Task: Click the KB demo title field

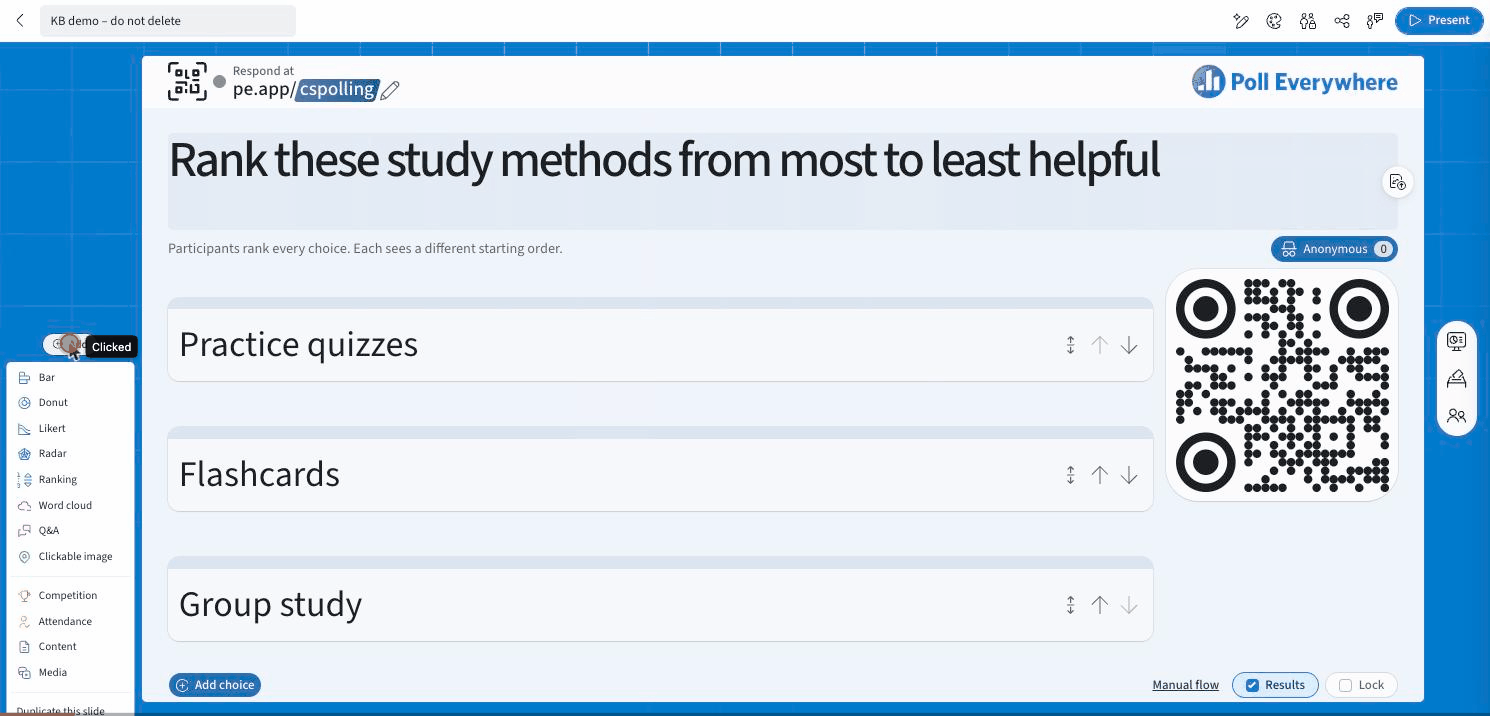Action: [168, 20]
